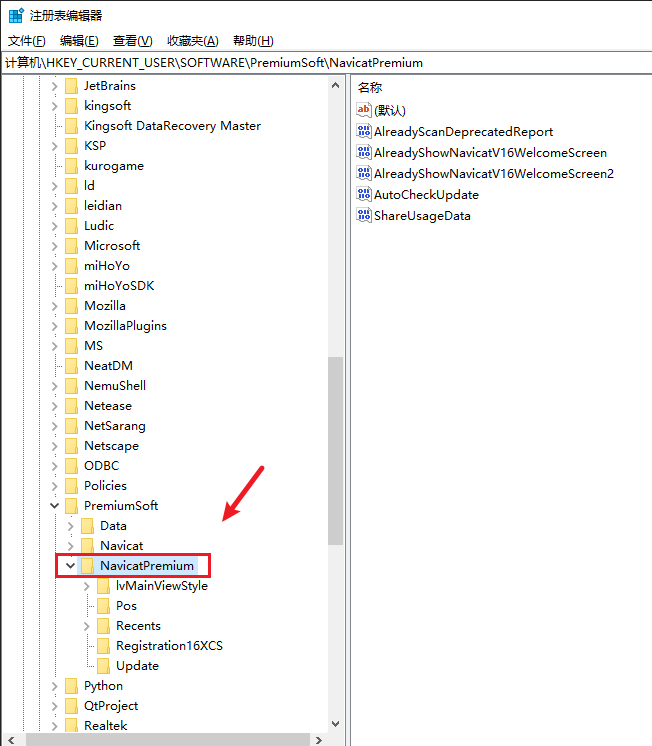Viewport: 652px width, 746px height.
Task: Click the ShareUsageData value icon
Action: (x=364, y=215)
